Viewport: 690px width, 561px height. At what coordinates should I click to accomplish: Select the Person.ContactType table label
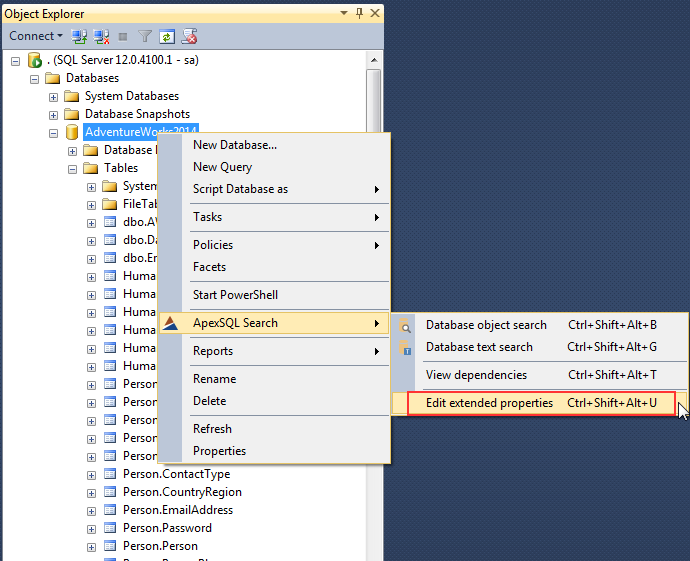[x=176, y=474]
